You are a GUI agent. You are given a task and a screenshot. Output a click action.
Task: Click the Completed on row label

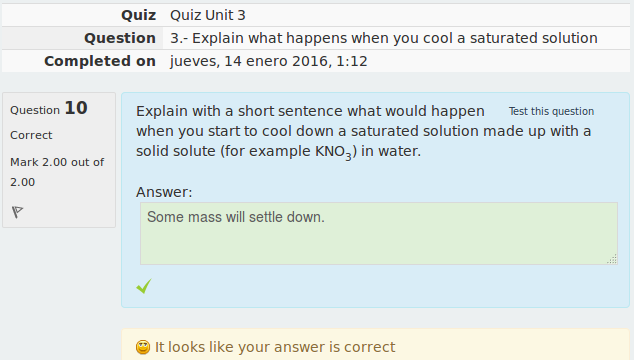(x=100, y=61)
